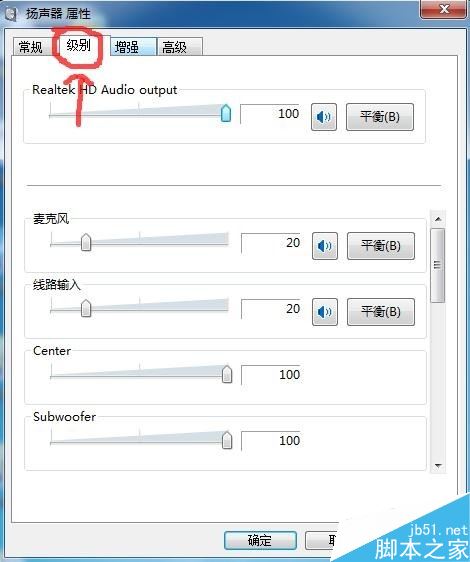Screen dimensions: 470x562
Task: Open 平衡(B) for Realtek HD Audio output
Action: coord(380,117)
